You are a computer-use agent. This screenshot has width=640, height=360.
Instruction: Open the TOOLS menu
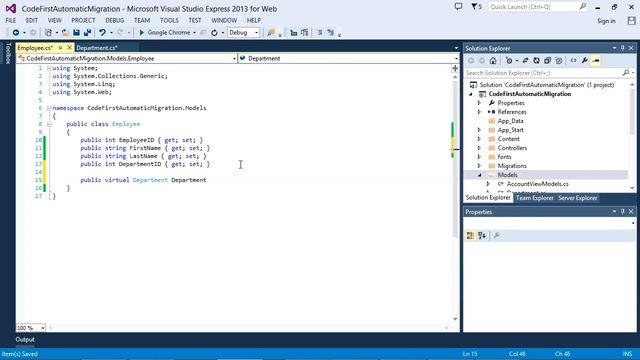[169, 20]
